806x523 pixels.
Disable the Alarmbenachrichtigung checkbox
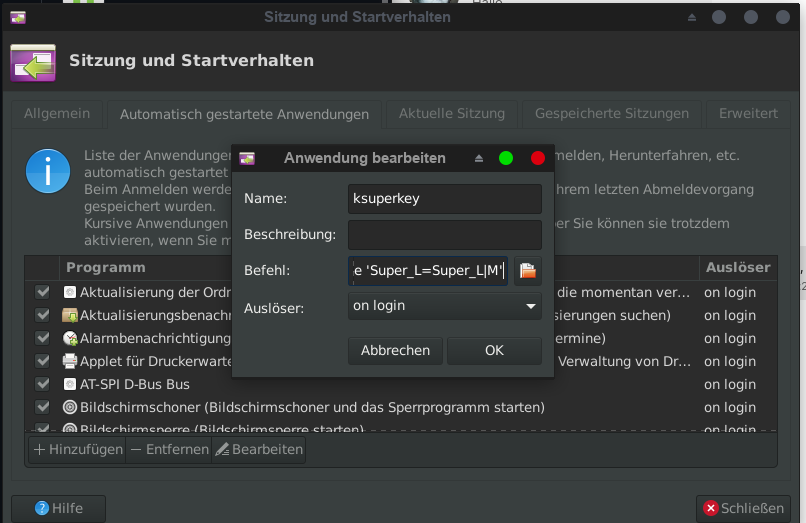coord(43,338)
